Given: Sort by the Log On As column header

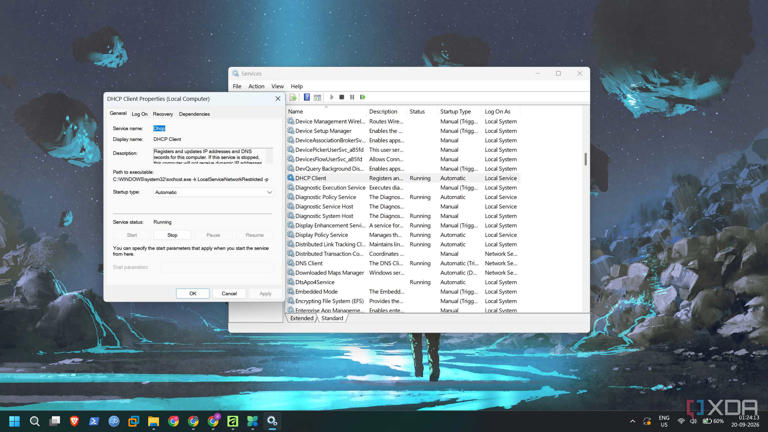Looking at the screenshot, I should 498,112.
